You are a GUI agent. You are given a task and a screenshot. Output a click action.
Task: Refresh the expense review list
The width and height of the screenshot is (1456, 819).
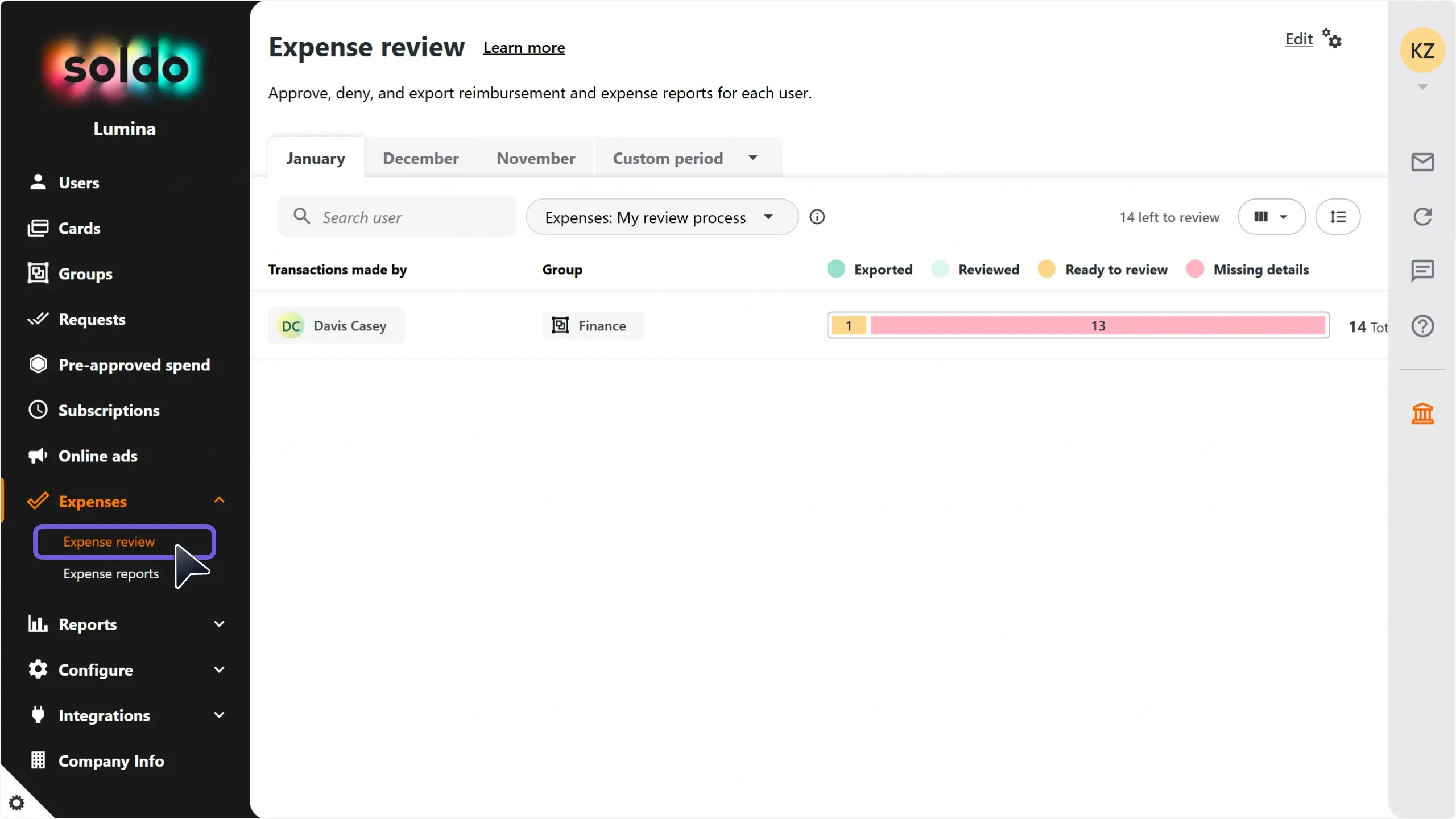tap(1422, 217)
